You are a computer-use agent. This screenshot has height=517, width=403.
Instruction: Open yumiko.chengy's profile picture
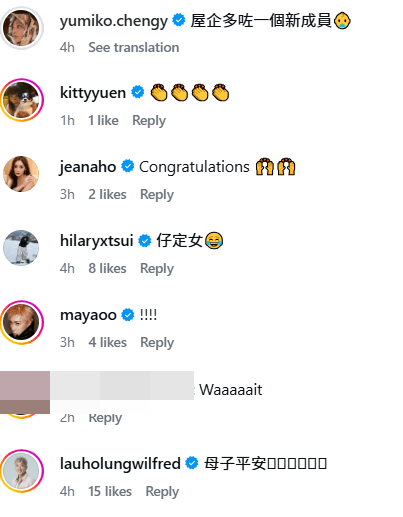(21, 28)
